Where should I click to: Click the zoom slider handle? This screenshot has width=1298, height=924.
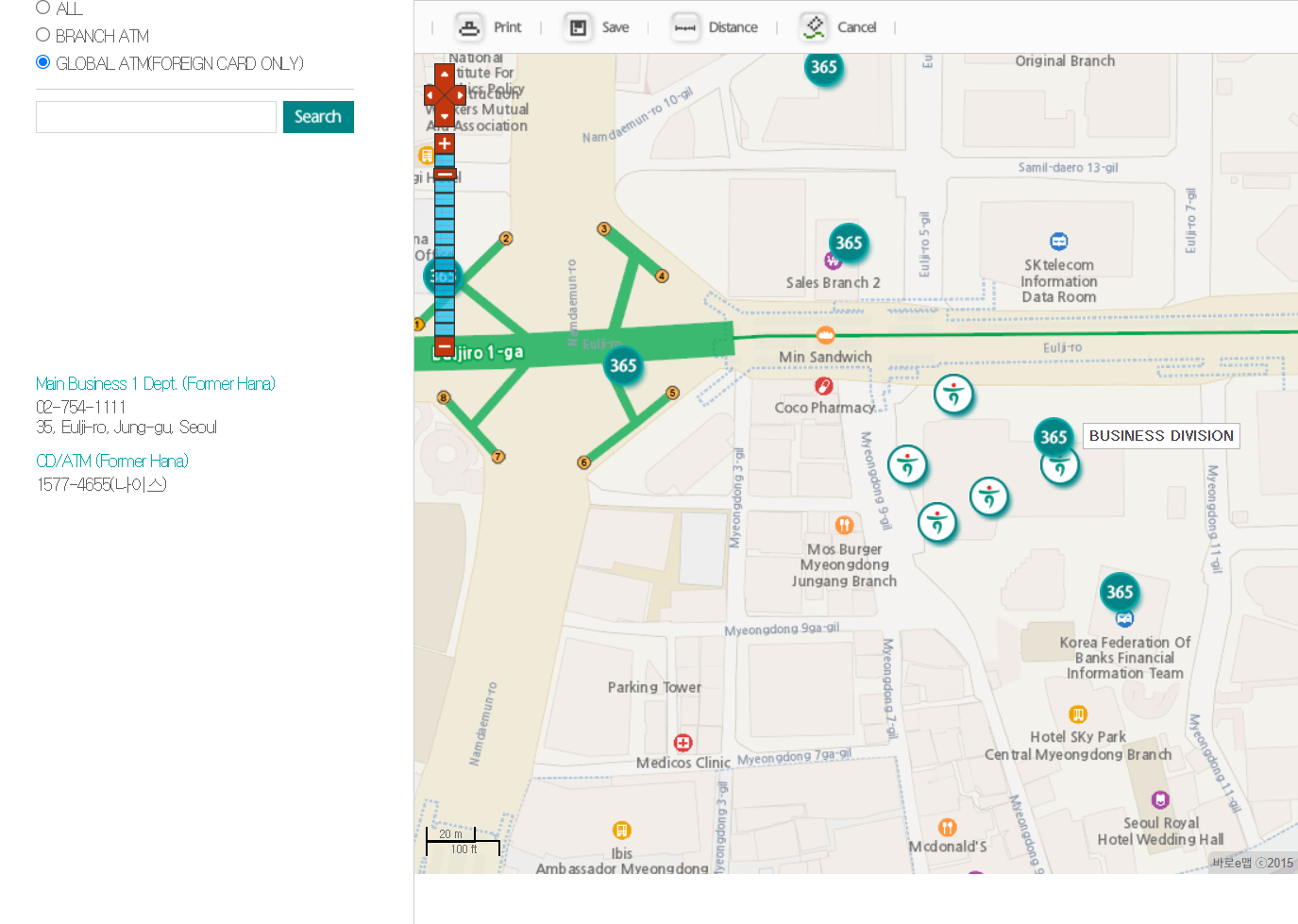coord(444,174)
